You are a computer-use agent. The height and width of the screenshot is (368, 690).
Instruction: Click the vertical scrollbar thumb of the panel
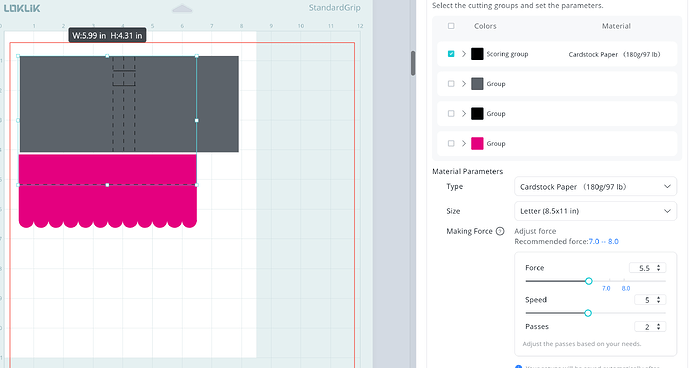coord(413,63)
